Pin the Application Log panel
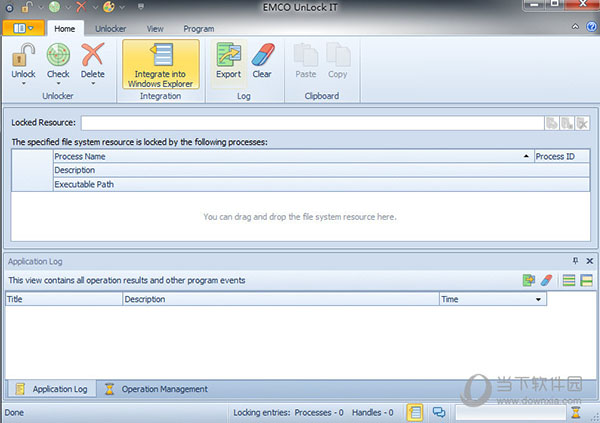600x423 pixels. [575, 261]
